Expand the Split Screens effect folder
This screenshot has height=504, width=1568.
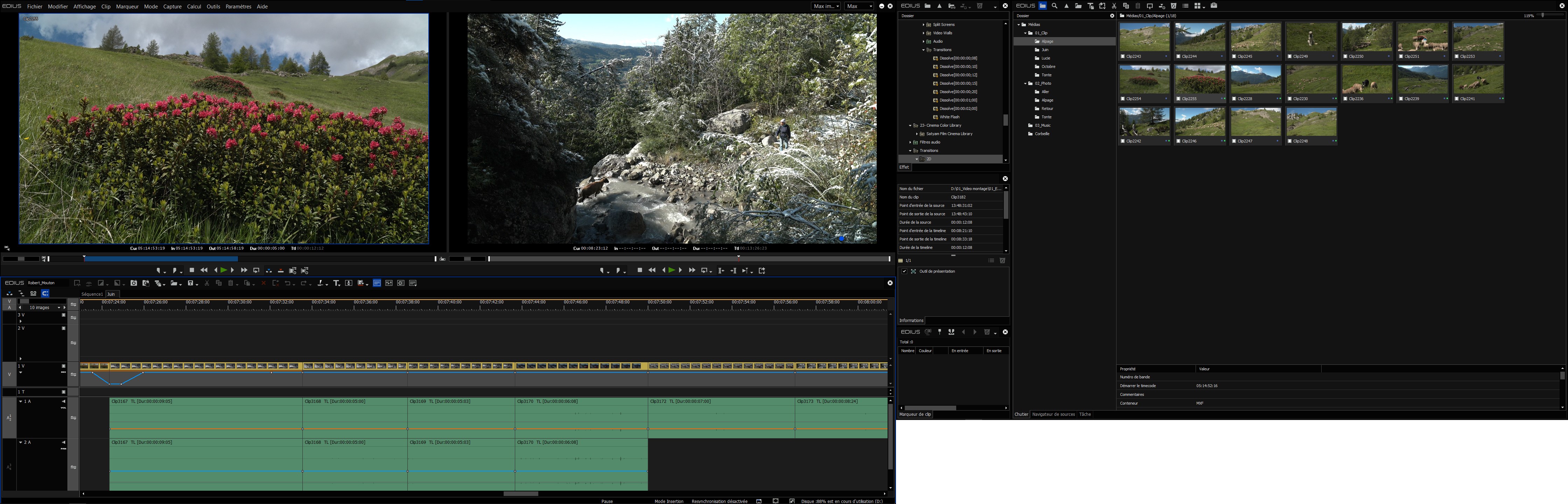(923, 25)
